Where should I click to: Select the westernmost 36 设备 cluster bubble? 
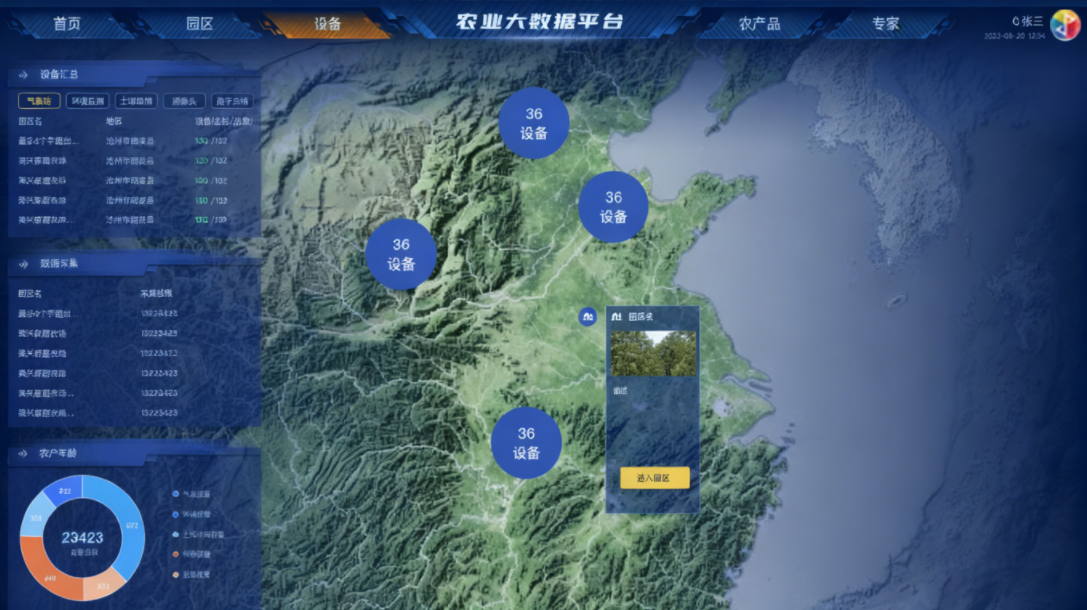point(401,254)
